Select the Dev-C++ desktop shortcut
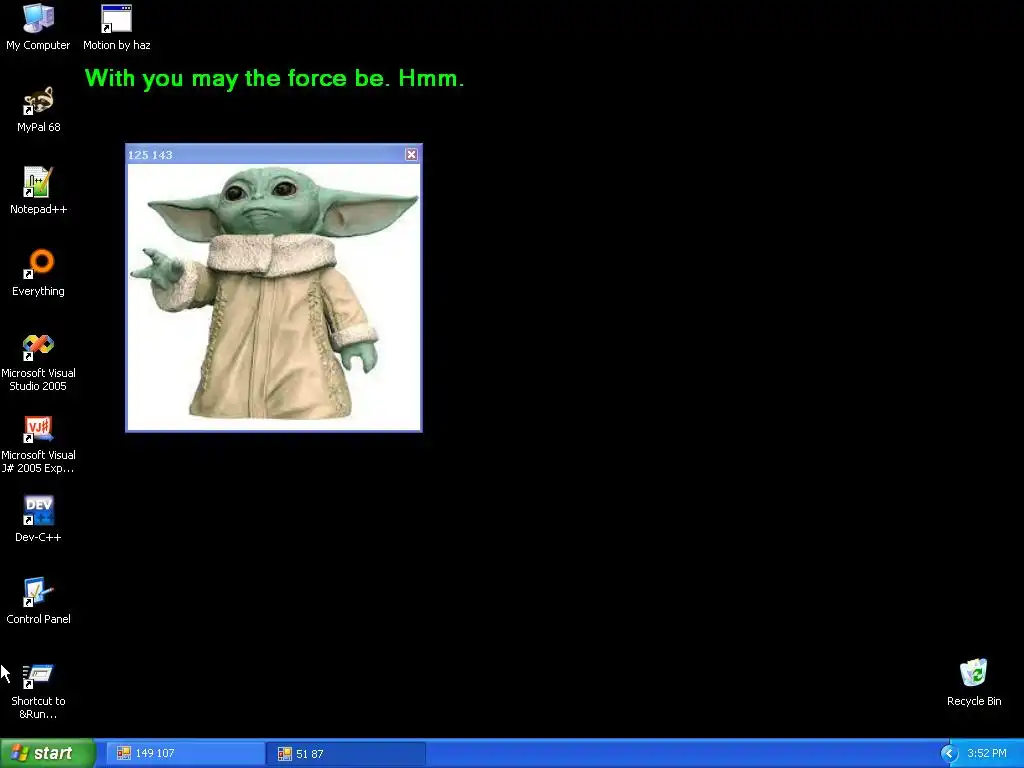 pyautogui.click(x=38, y=519)
